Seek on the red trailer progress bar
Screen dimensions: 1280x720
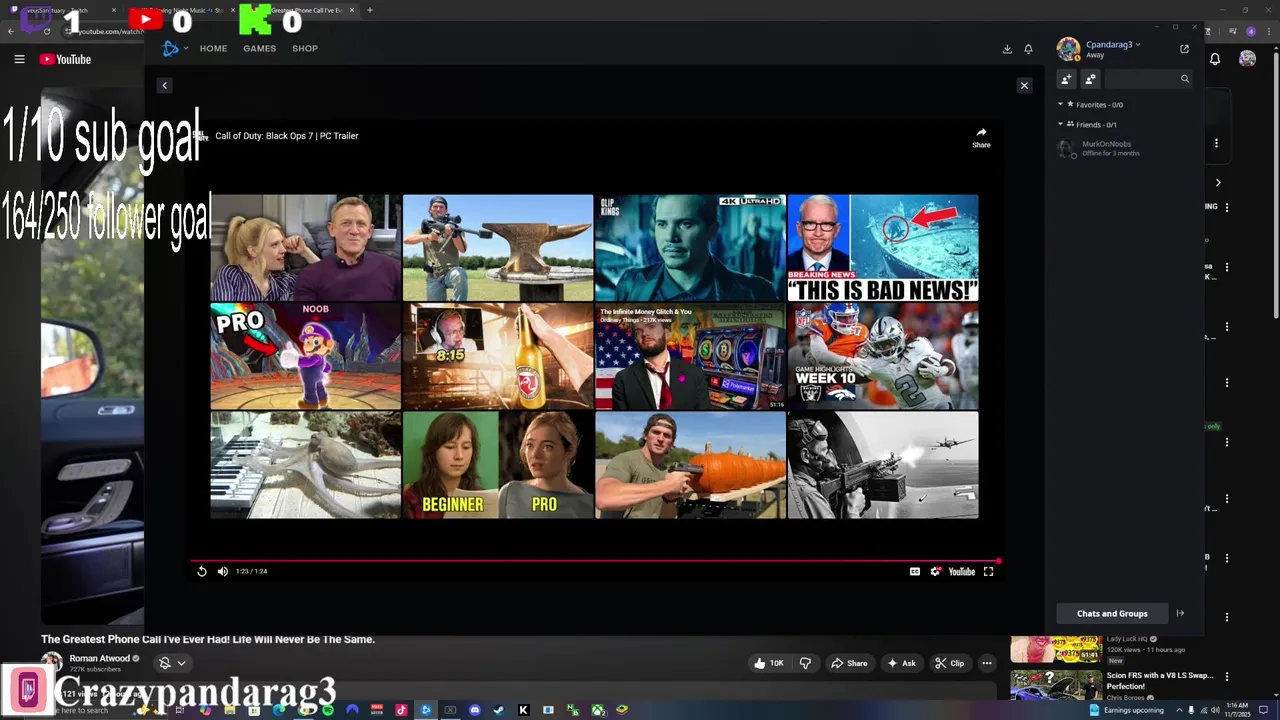tap(595, 561)
